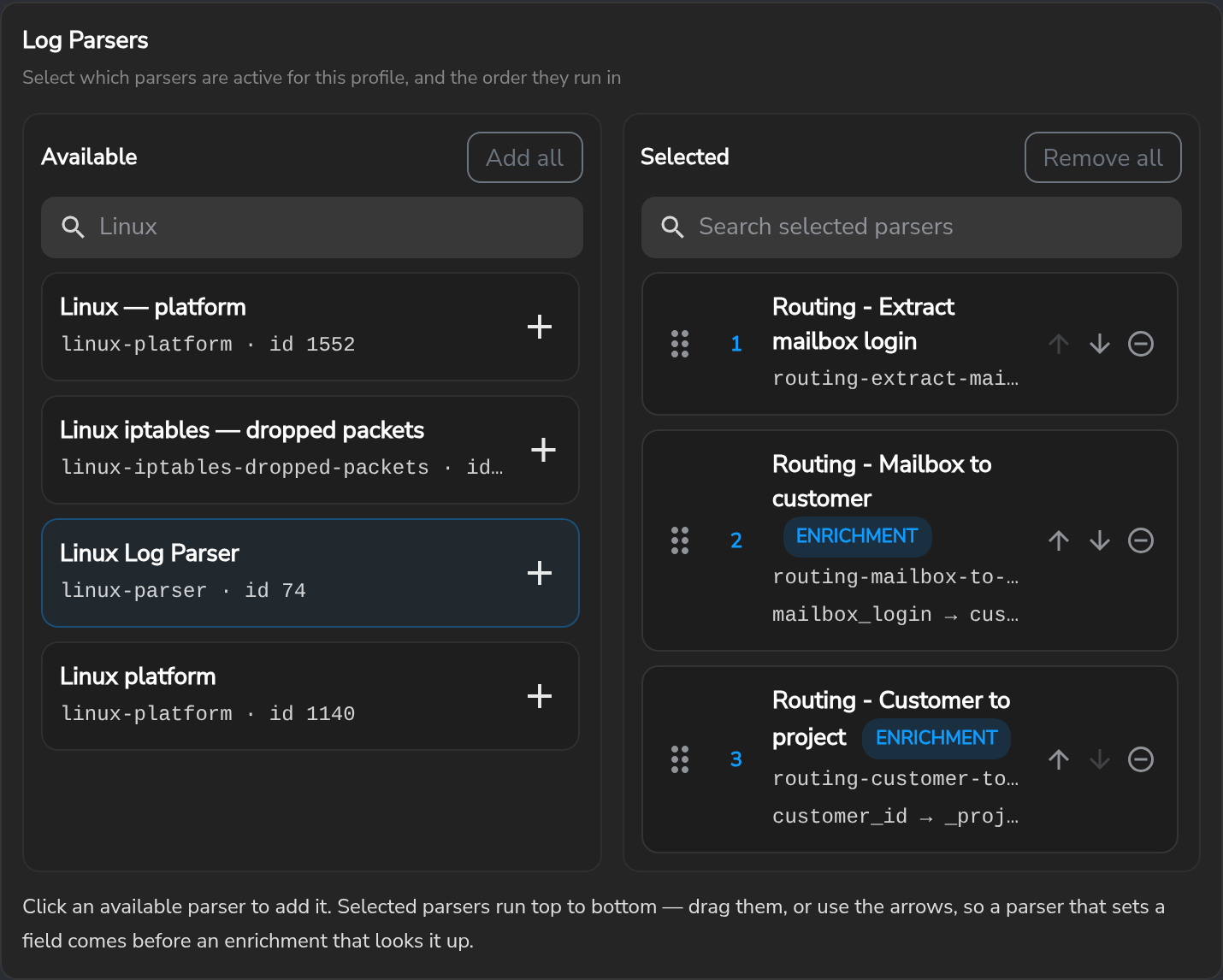Move Extract mailbox login parser down
The width and height of the screenshot is (1223, 980).
click(x=1100, y=344)
